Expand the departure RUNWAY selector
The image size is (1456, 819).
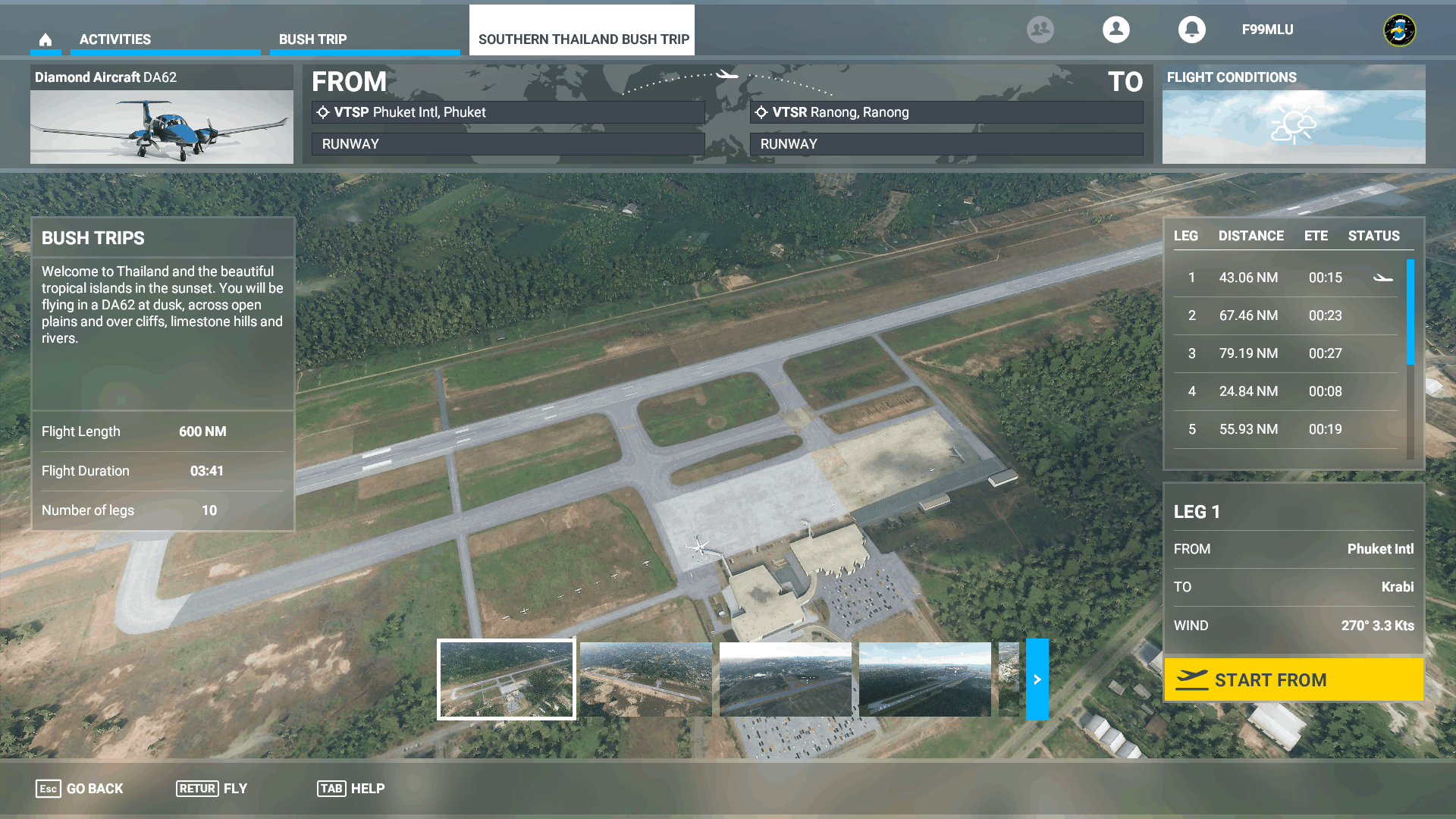click(508, 144)
